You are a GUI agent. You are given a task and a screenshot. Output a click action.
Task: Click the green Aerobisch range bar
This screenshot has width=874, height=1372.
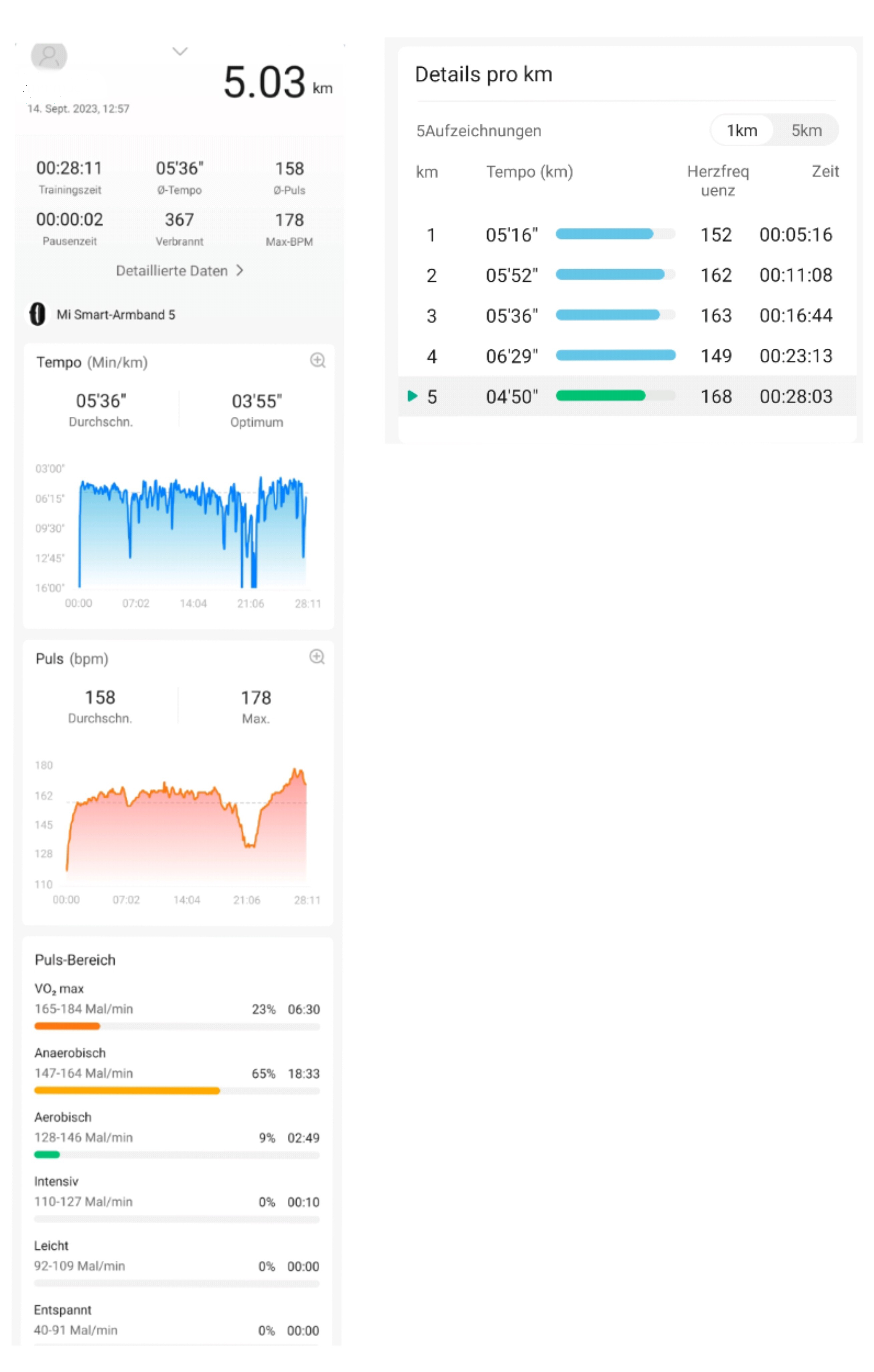[47, 1155]
